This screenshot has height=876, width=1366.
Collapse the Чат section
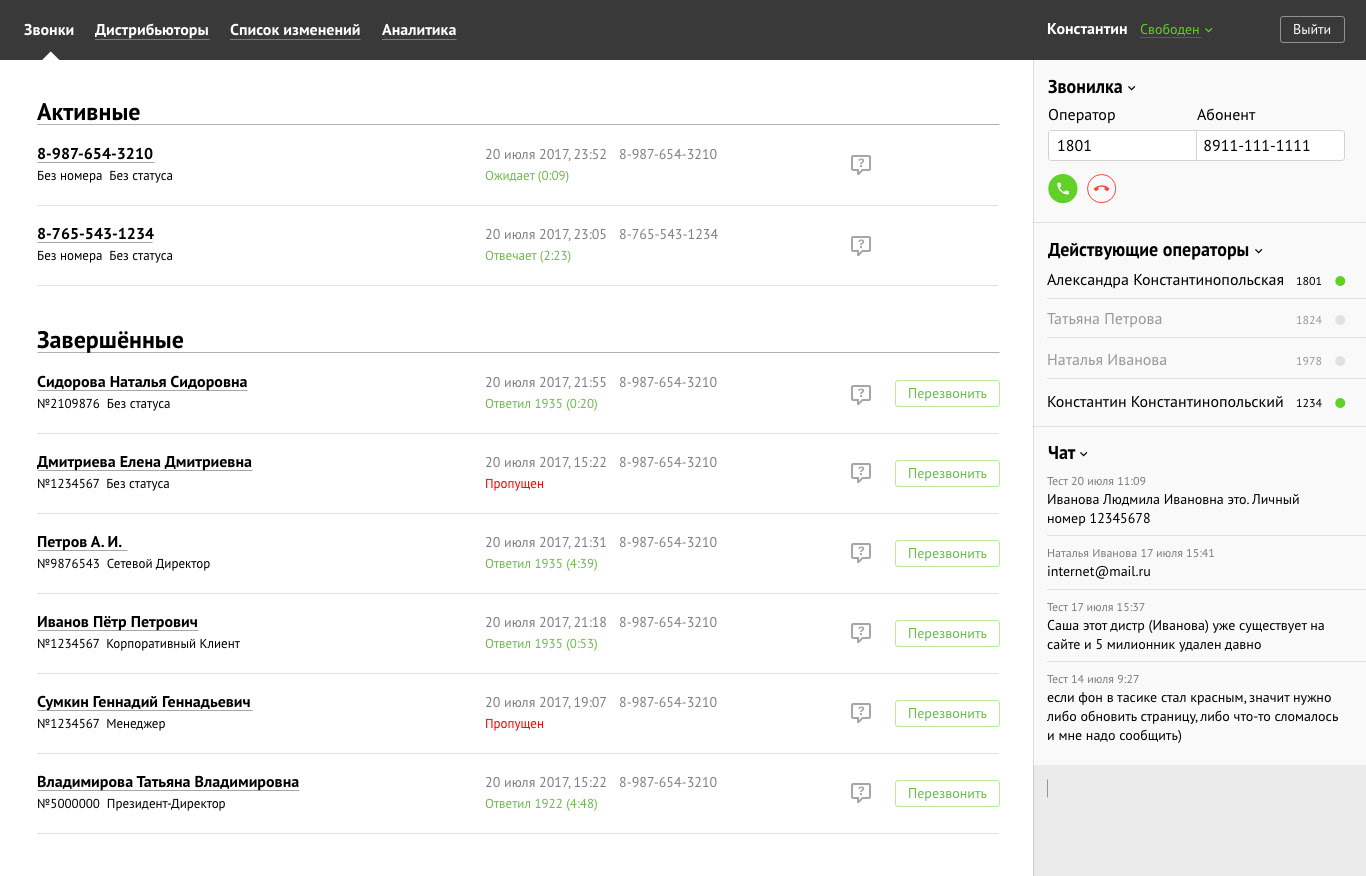pos(1068,454)
